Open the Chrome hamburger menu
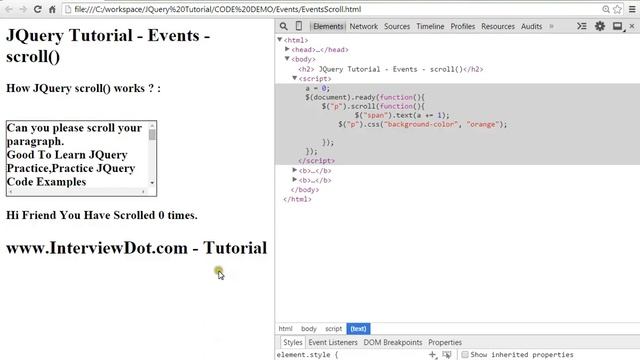Image resolution: width=640 pixels, height=360 pixels. [x=632, y=9]
